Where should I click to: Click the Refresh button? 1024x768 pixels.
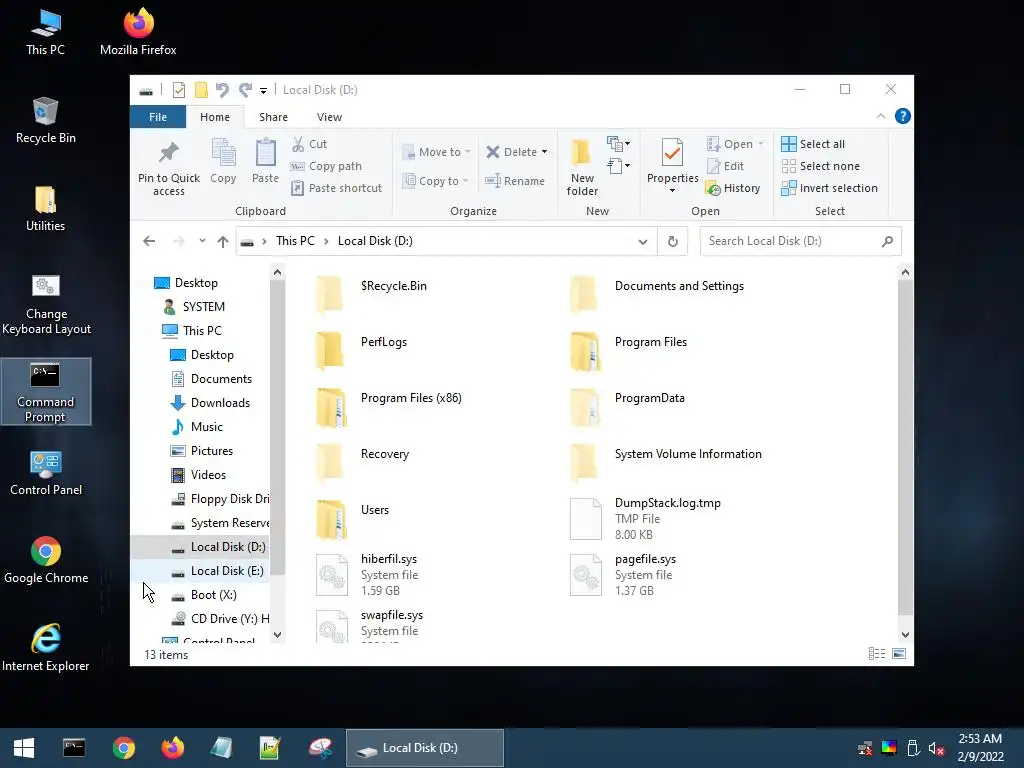673,242
